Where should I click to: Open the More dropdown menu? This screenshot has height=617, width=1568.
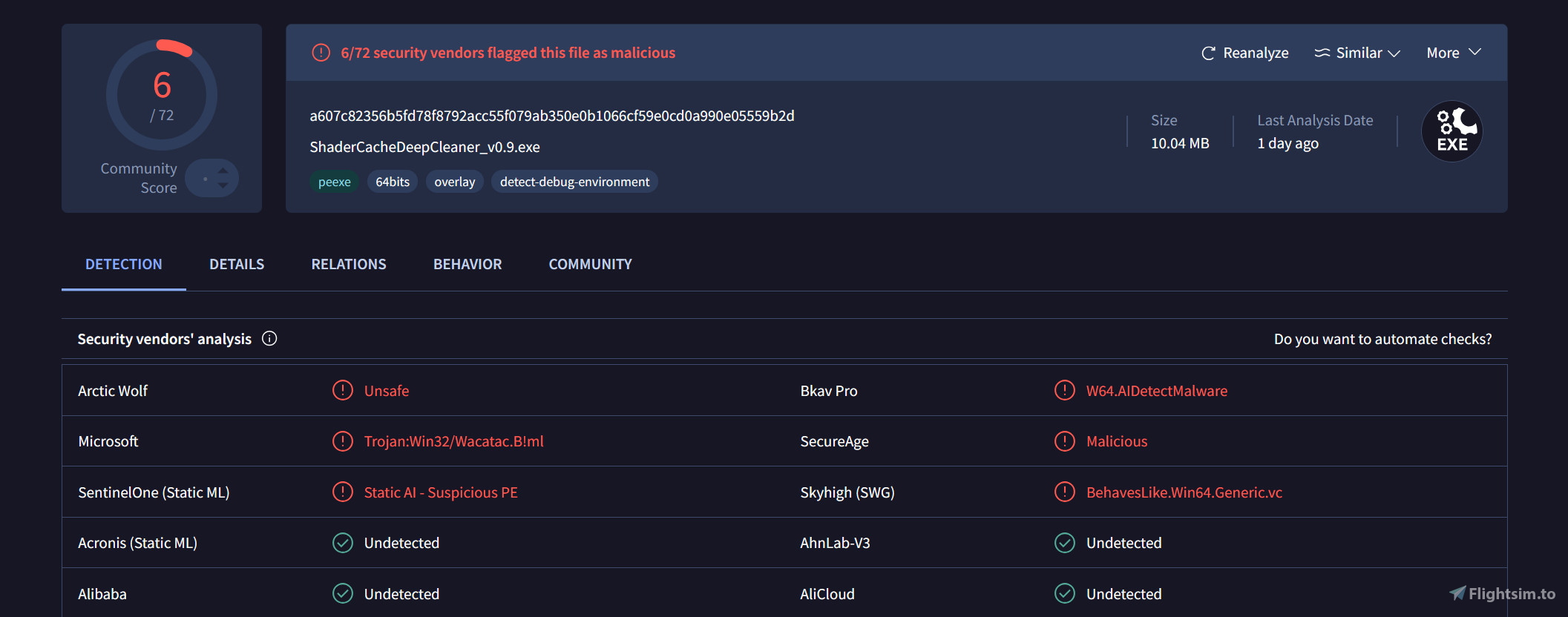[1453, 53]
